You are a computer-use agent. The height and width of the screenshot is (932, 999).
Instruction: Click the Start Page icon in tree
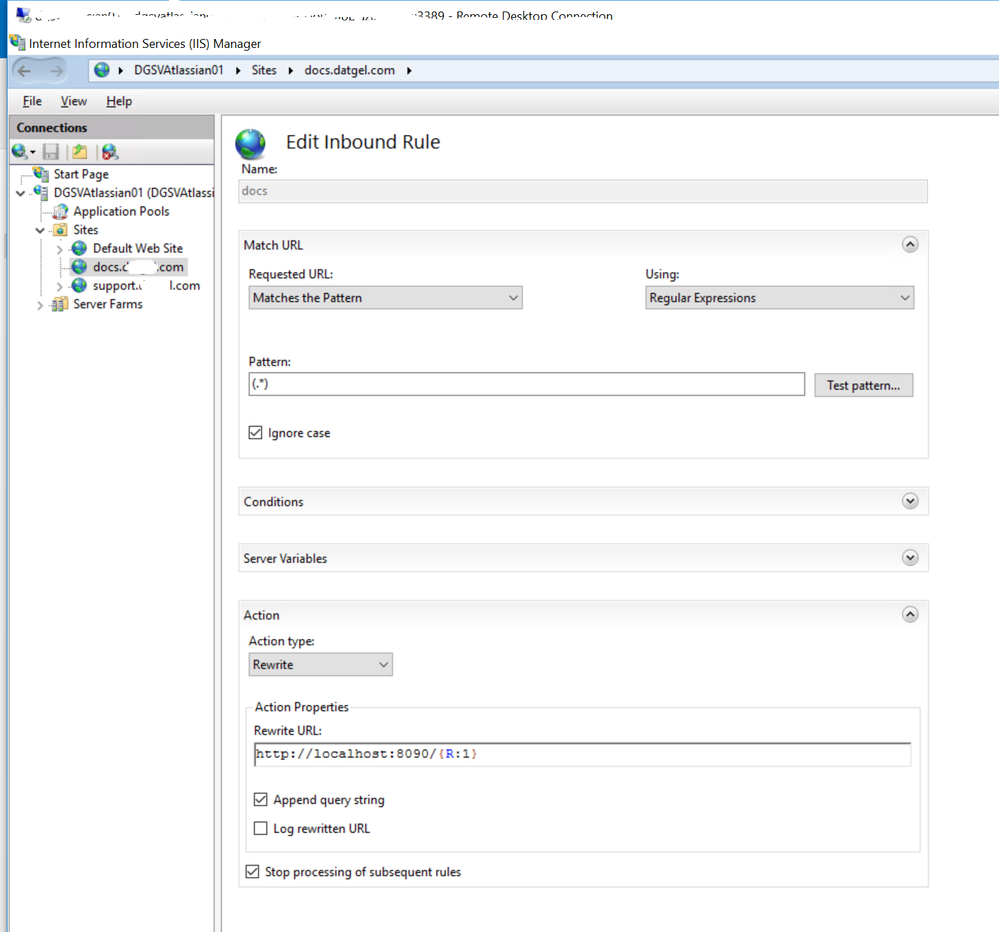coord(41,173)
